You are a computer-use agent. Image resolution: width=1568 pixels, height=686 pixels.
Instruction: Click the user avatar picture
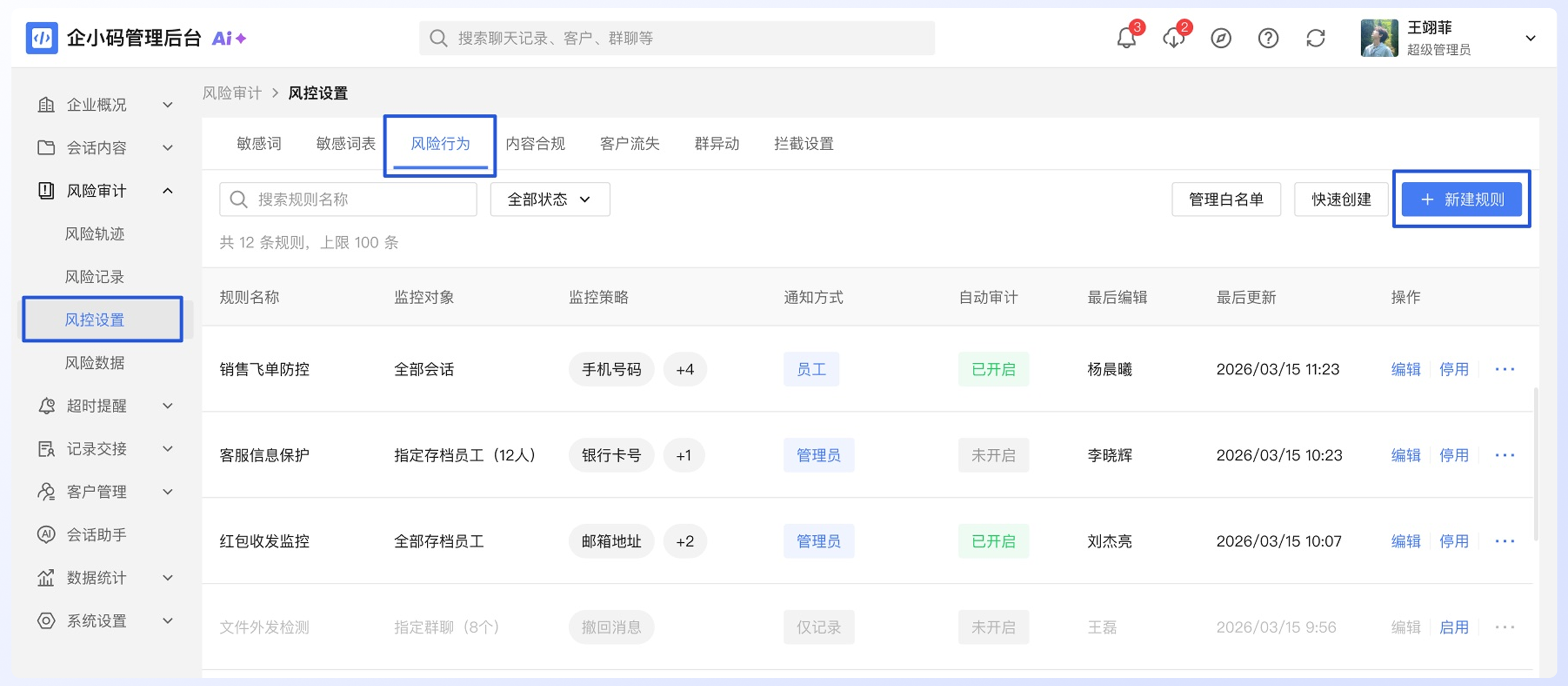coord(1379,38)
